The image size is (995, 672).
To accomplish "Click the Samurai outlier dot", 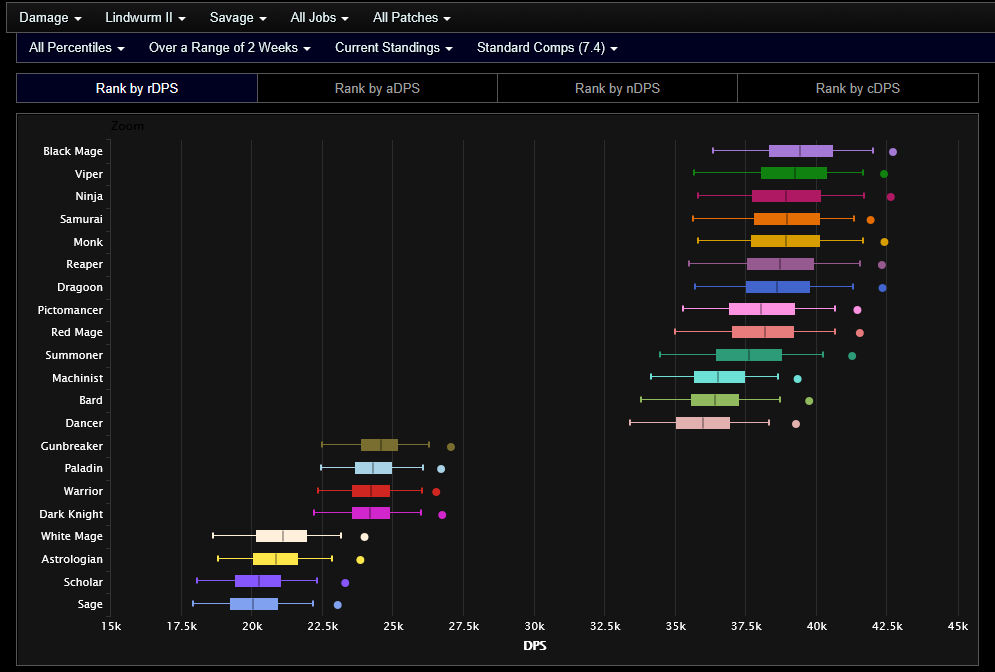I will (871, 220).
